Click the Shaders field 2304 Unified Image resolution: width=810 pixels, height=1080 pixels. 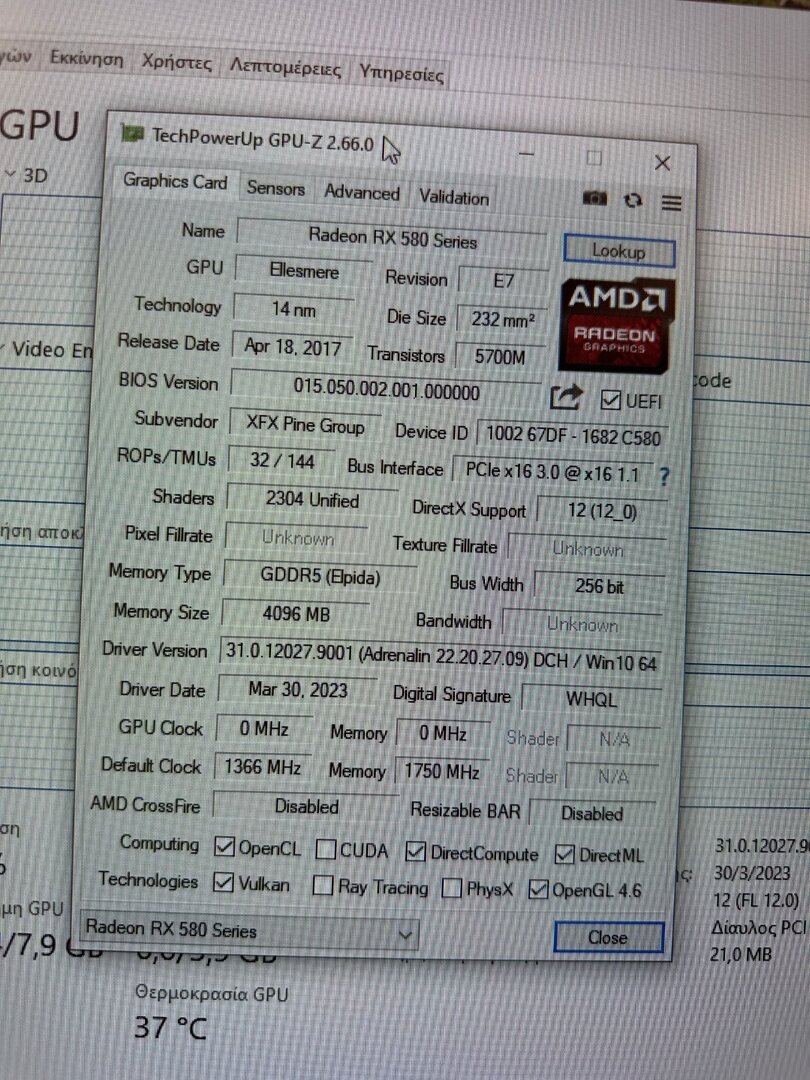312,499
